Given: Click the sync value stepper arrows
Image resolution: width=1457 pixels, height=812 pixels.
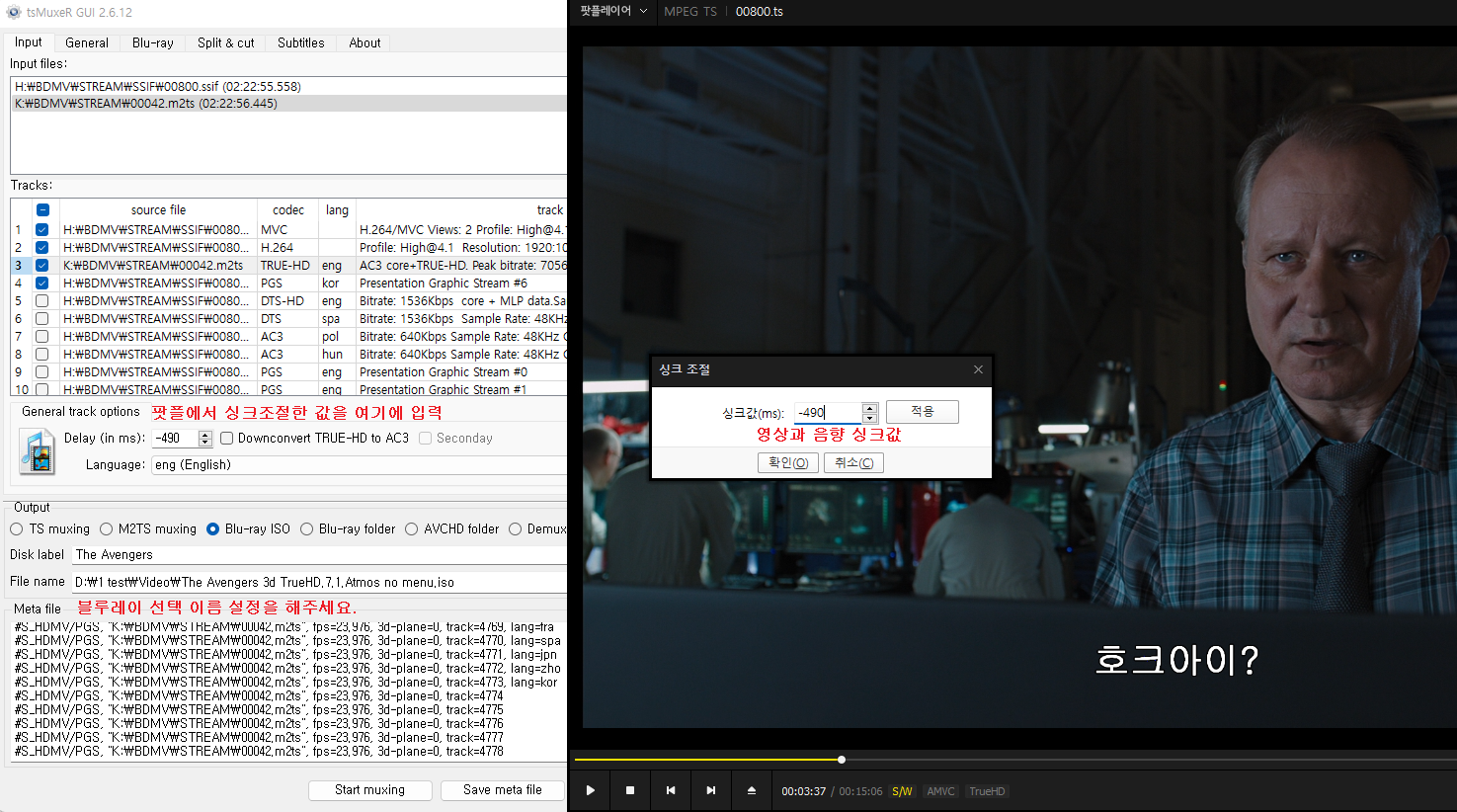Looking at the screenshot, I should click(x=869, y=412).
